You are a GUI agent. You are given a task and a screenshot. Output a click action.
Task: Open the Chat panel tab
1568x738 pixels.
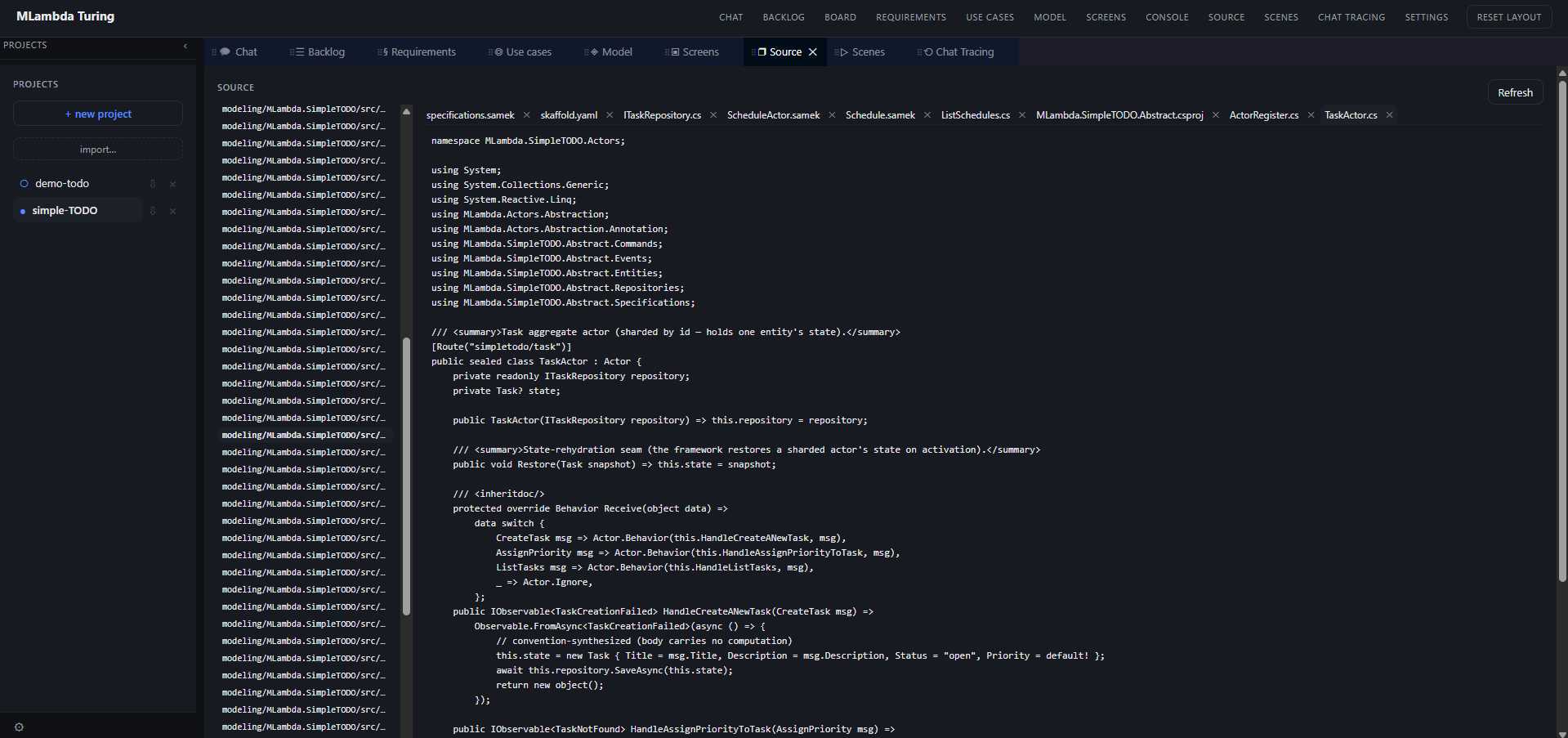[239, 52]
